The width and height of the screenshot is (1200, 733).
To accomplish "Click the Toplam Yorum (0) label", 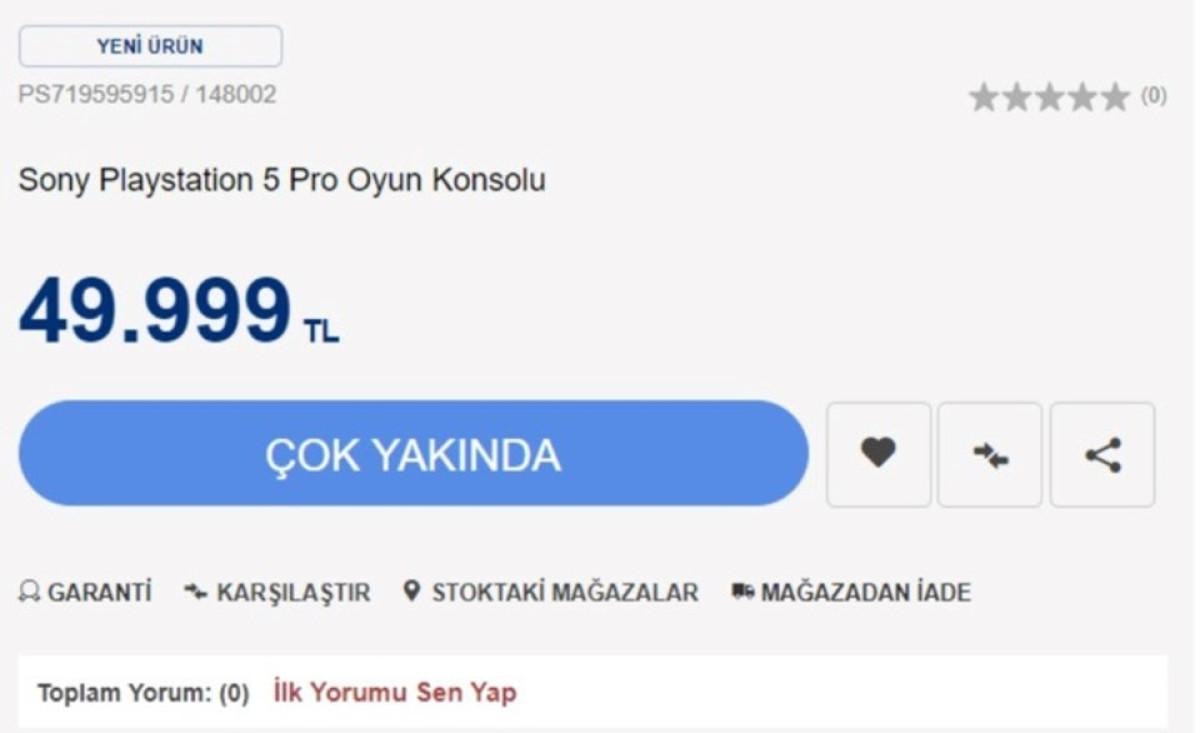I will pyautogui.click(x=143, y=693).
